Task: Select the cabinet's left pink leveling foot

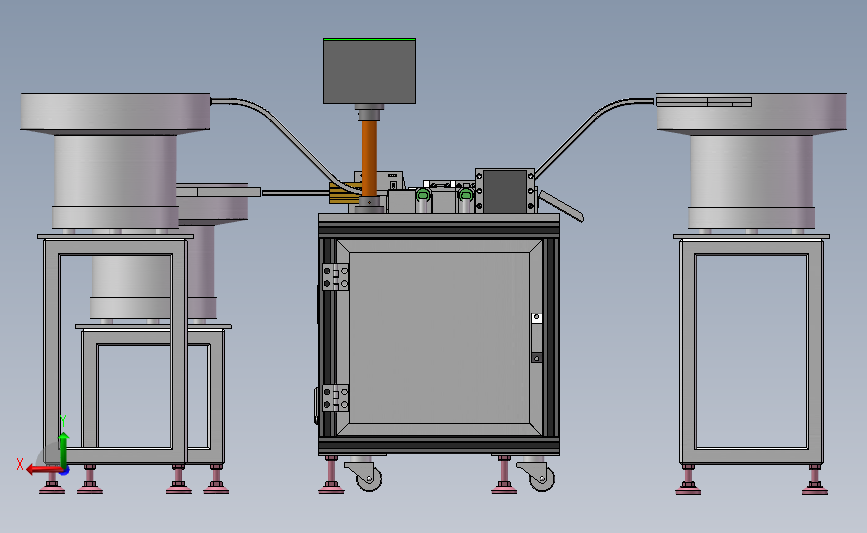Action: [331, 475]
